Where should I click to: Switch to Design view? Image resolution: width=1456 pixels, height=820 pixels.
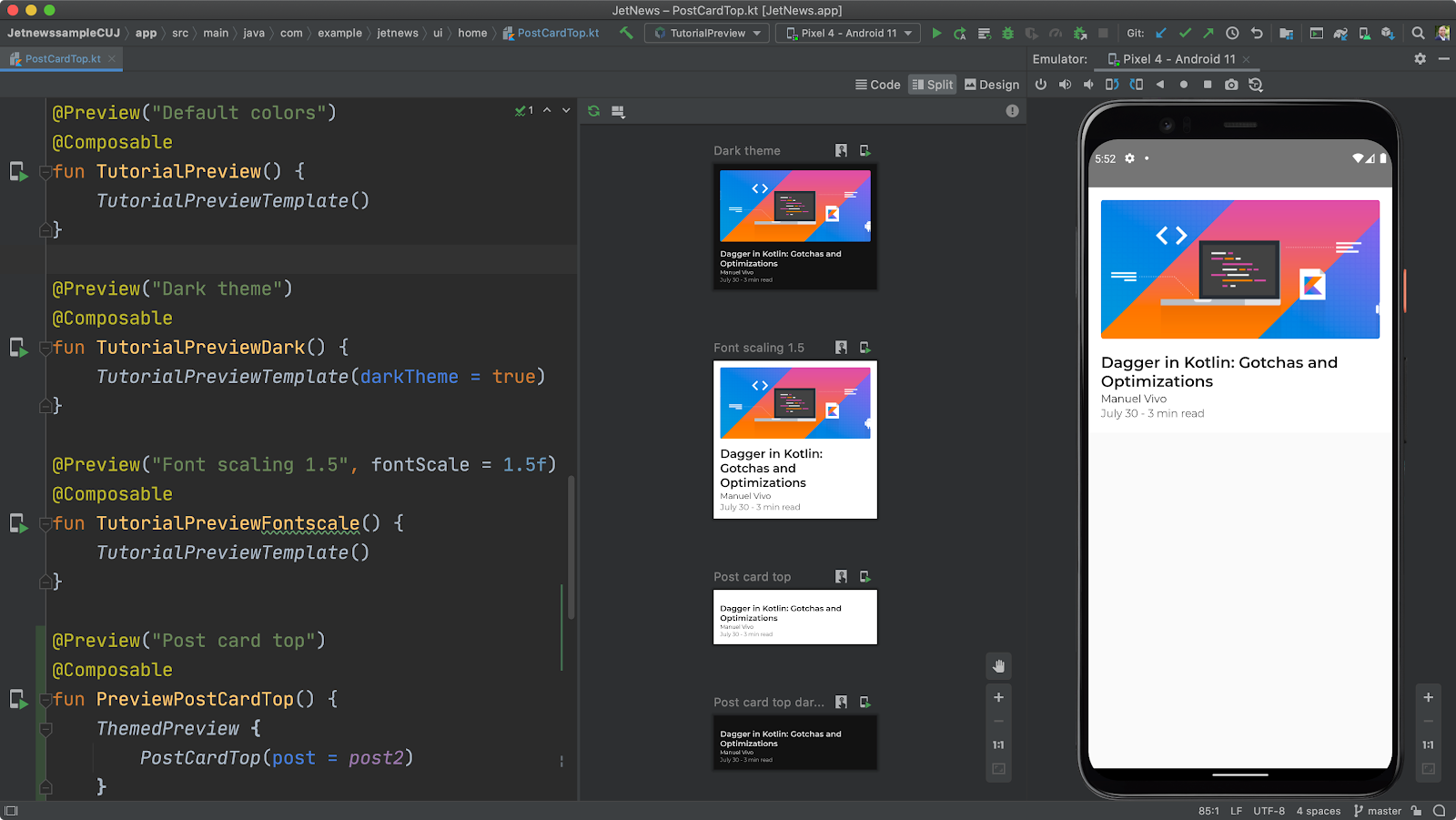coord(992,85)
